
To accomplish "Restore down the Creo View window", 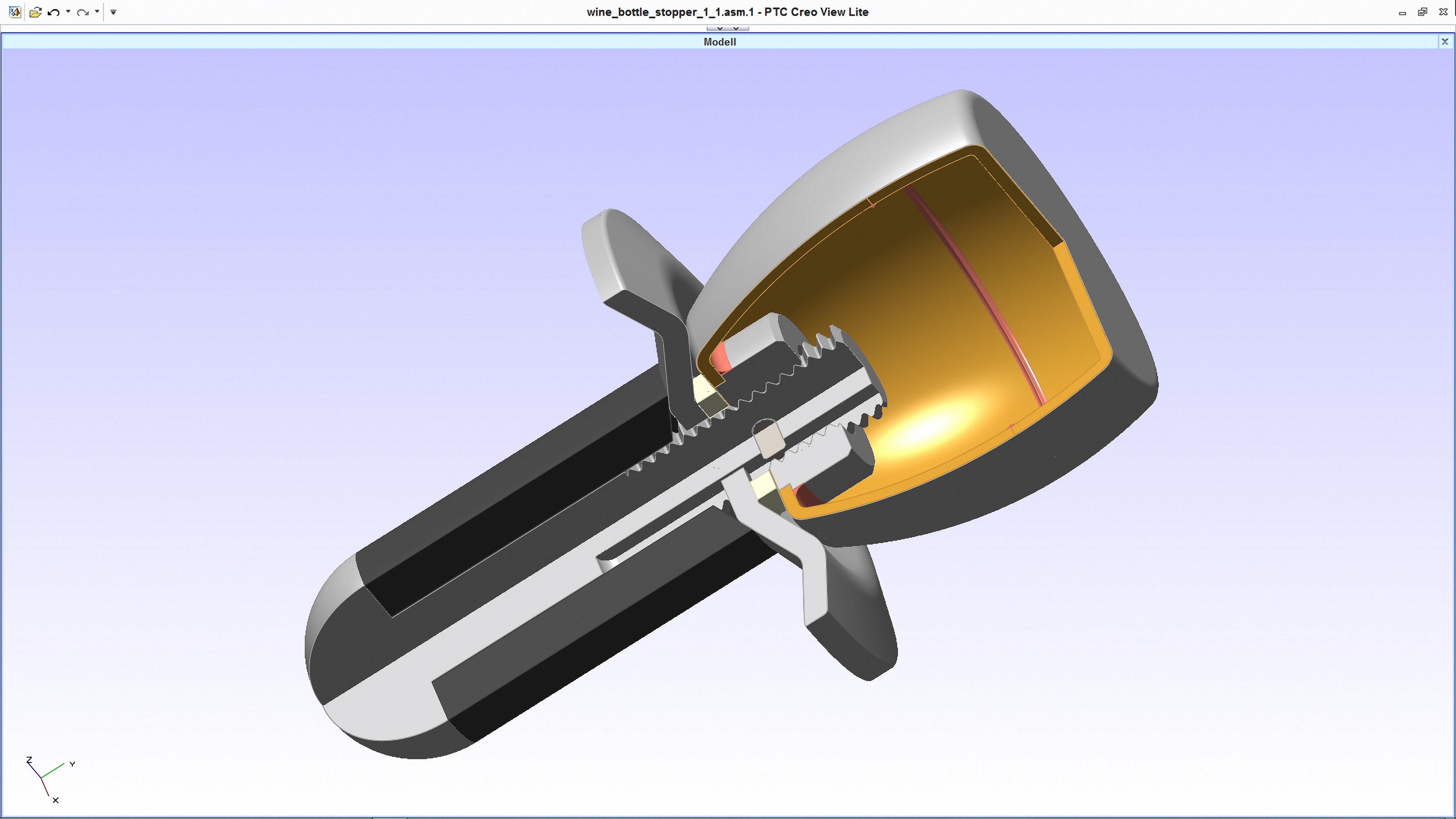I will pos(1422,12).
